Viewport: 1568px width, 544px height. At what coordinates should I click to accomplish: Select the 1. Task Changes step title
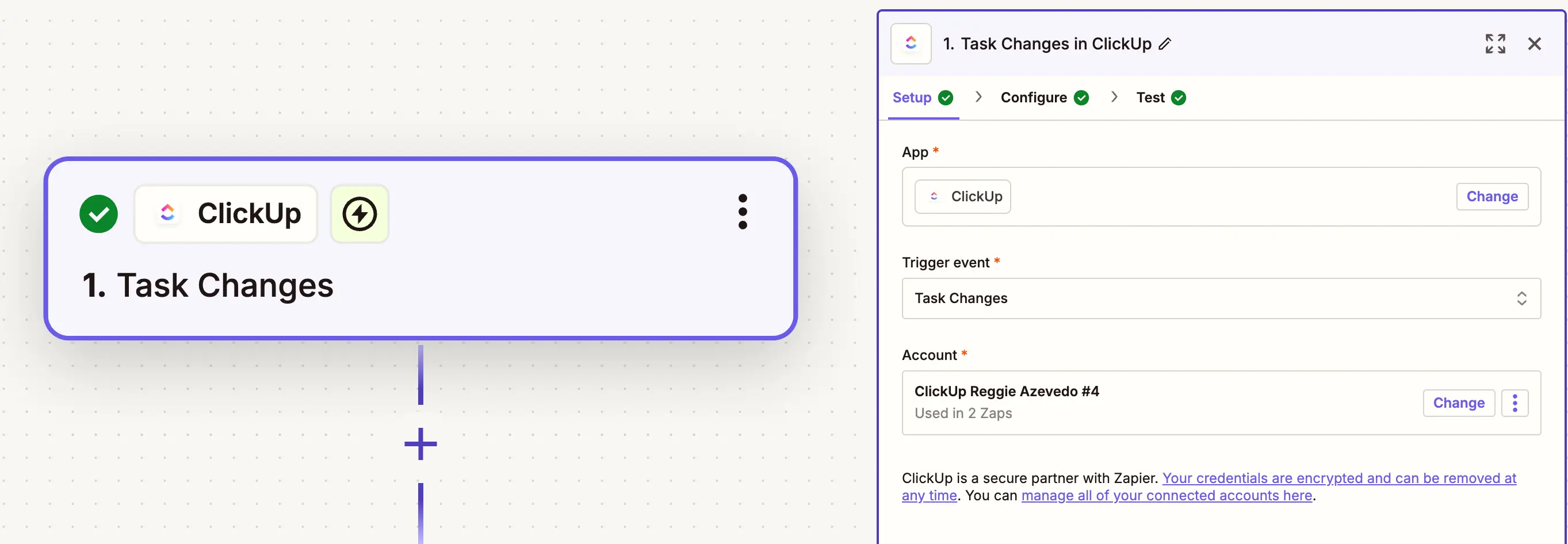click(208, 285)
